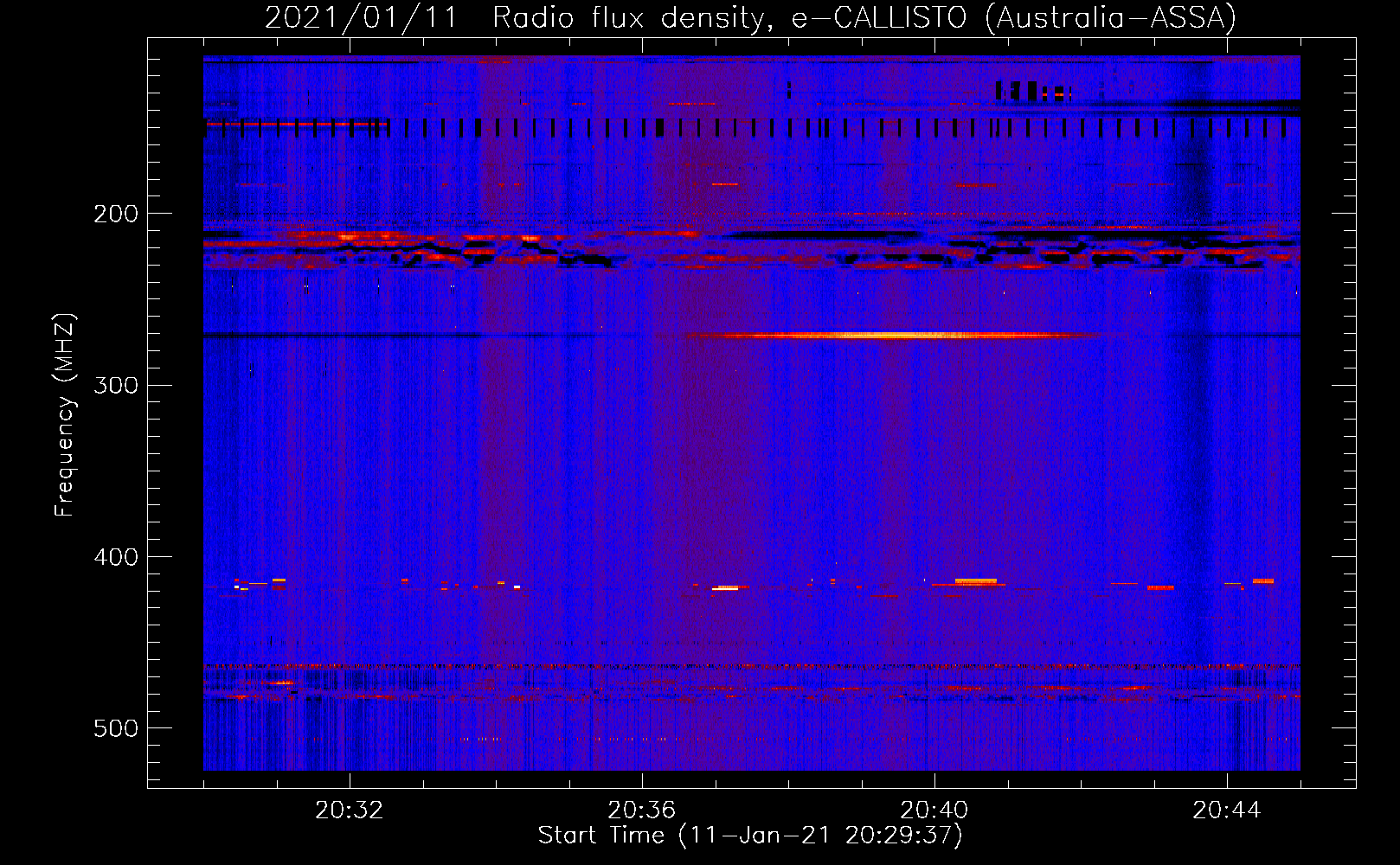
Task: Click the 'Start Time (11-Jan-21 20:29:37)' label
Action: click(750, 836)
